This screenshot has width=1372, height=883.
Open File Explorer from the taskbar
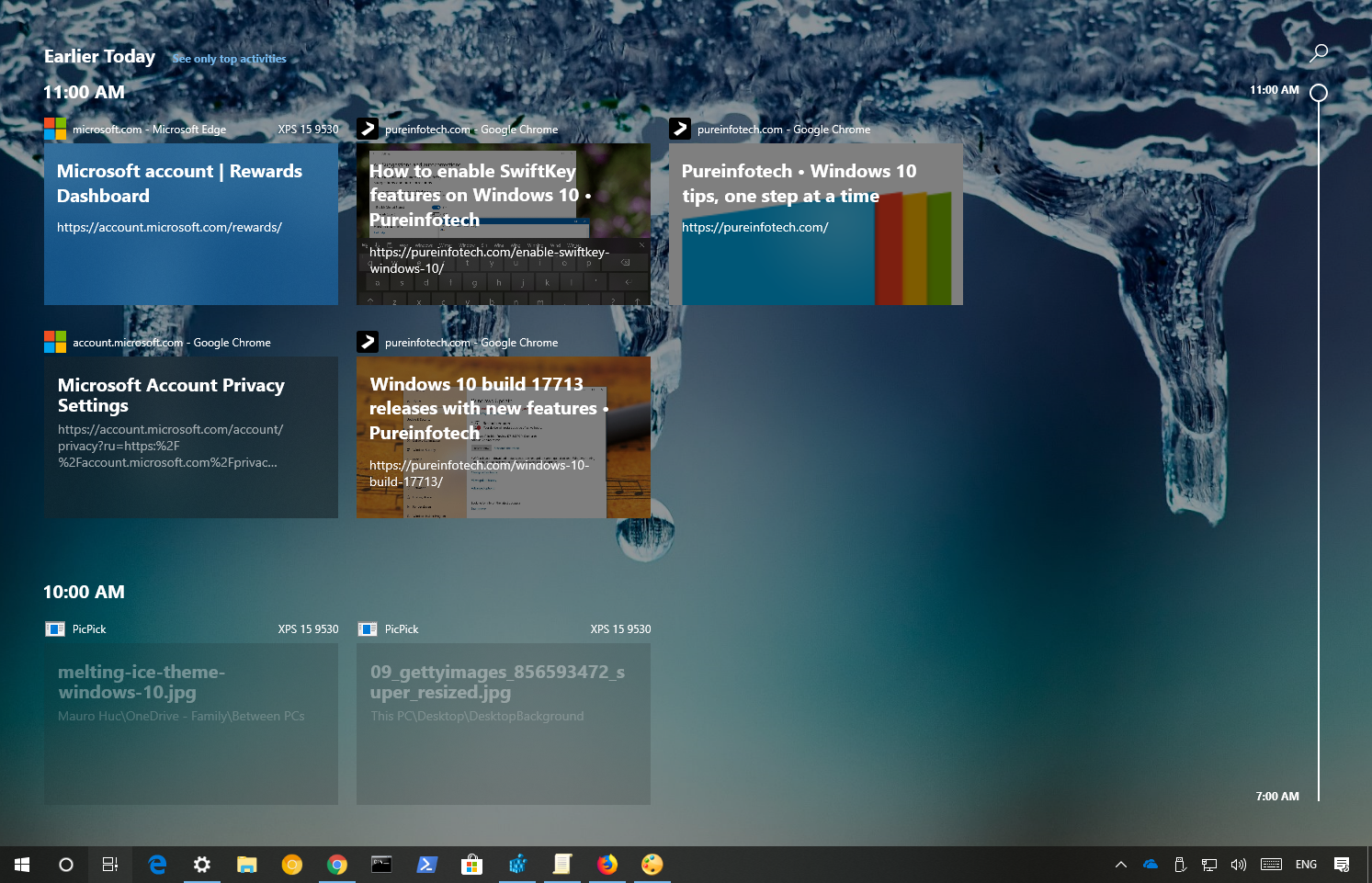[247, 865]
